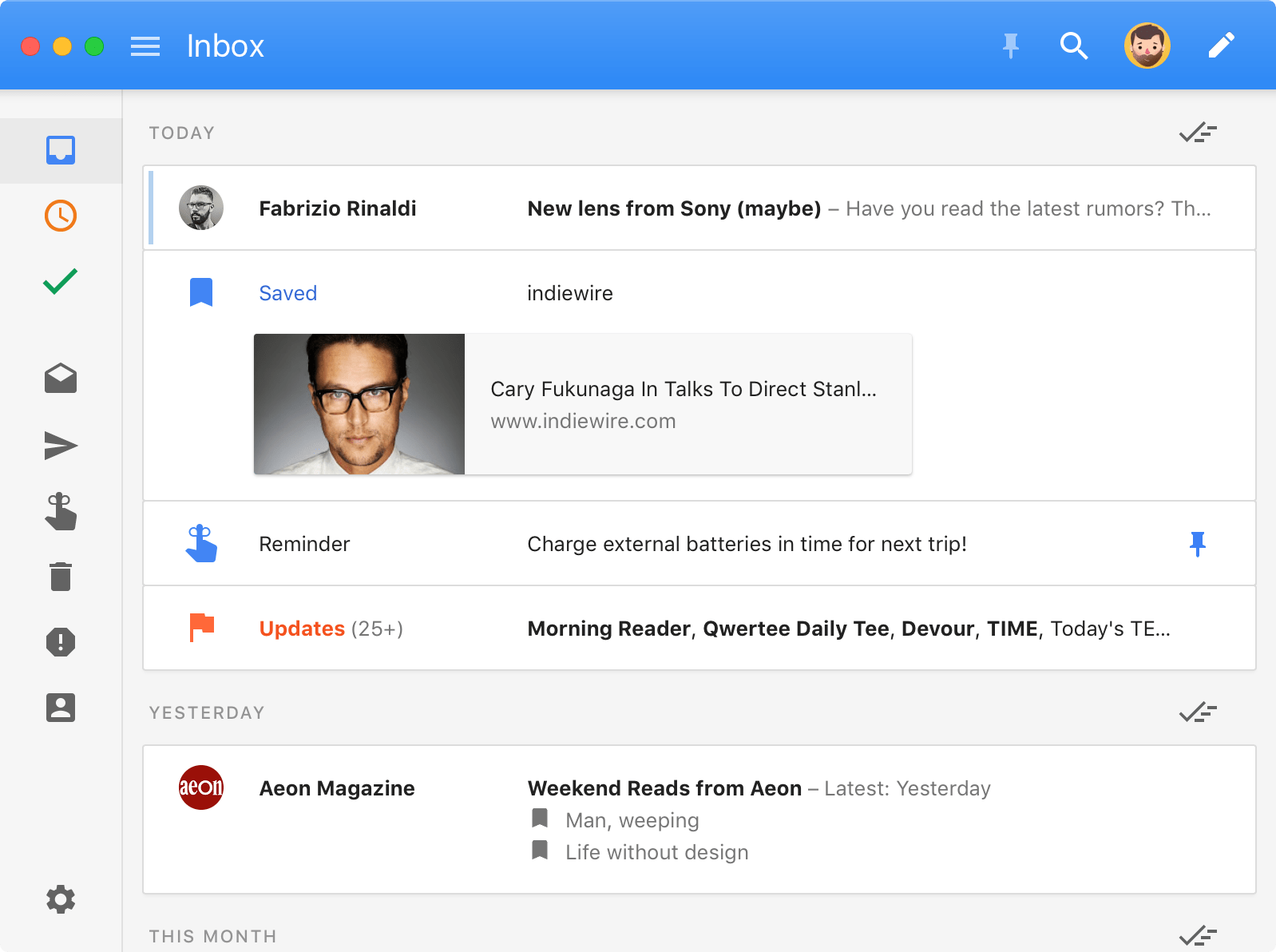Click Fabrizio Rinaldi sender name
The width and height of the screenshot is (1276, 952).
[338, 208]
